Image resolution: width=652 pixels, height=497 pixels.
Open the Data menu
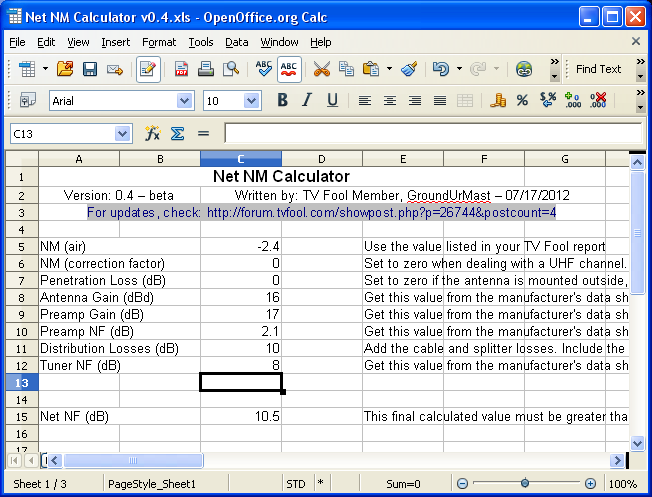point(237,42)
